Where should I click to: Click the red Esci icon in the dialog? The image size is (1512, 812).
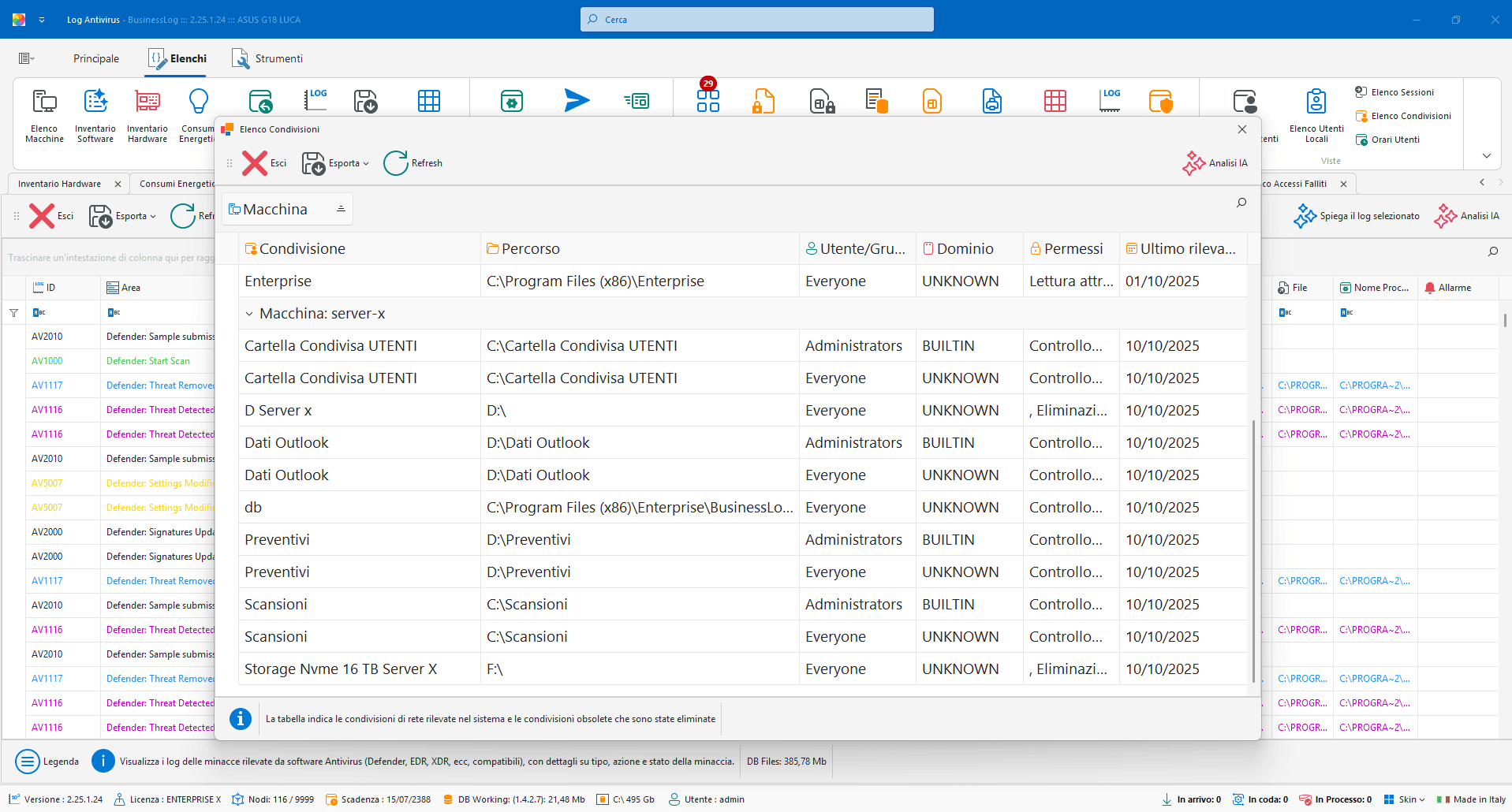(x=255, y=163)
